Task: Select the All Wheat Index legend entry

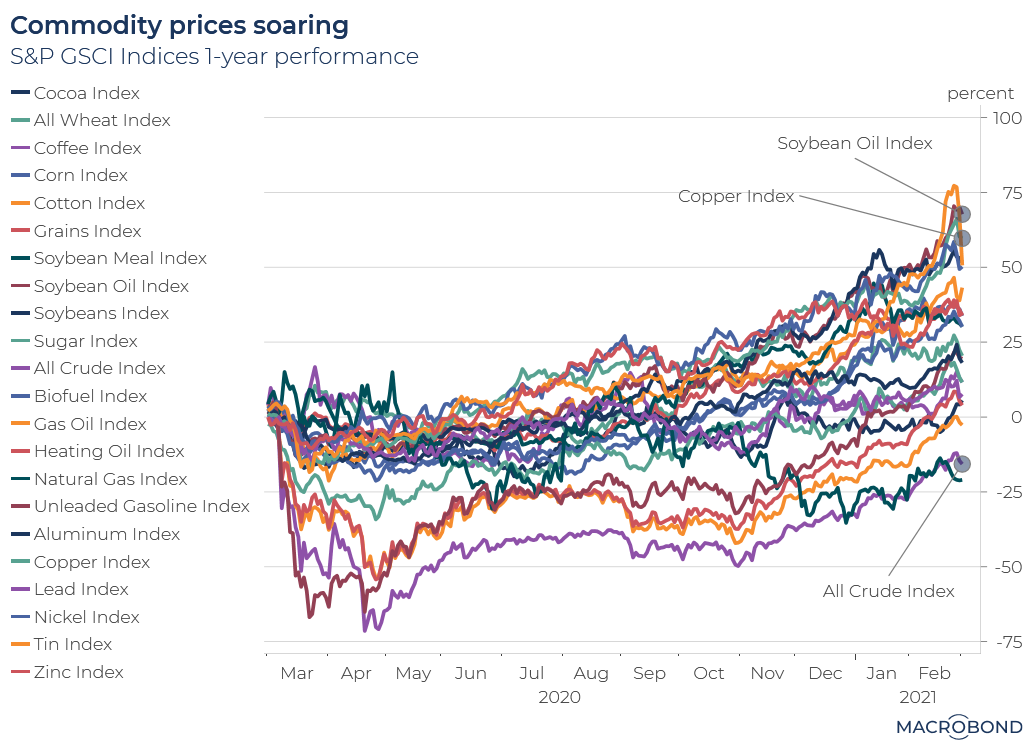Action: [101, 120]
